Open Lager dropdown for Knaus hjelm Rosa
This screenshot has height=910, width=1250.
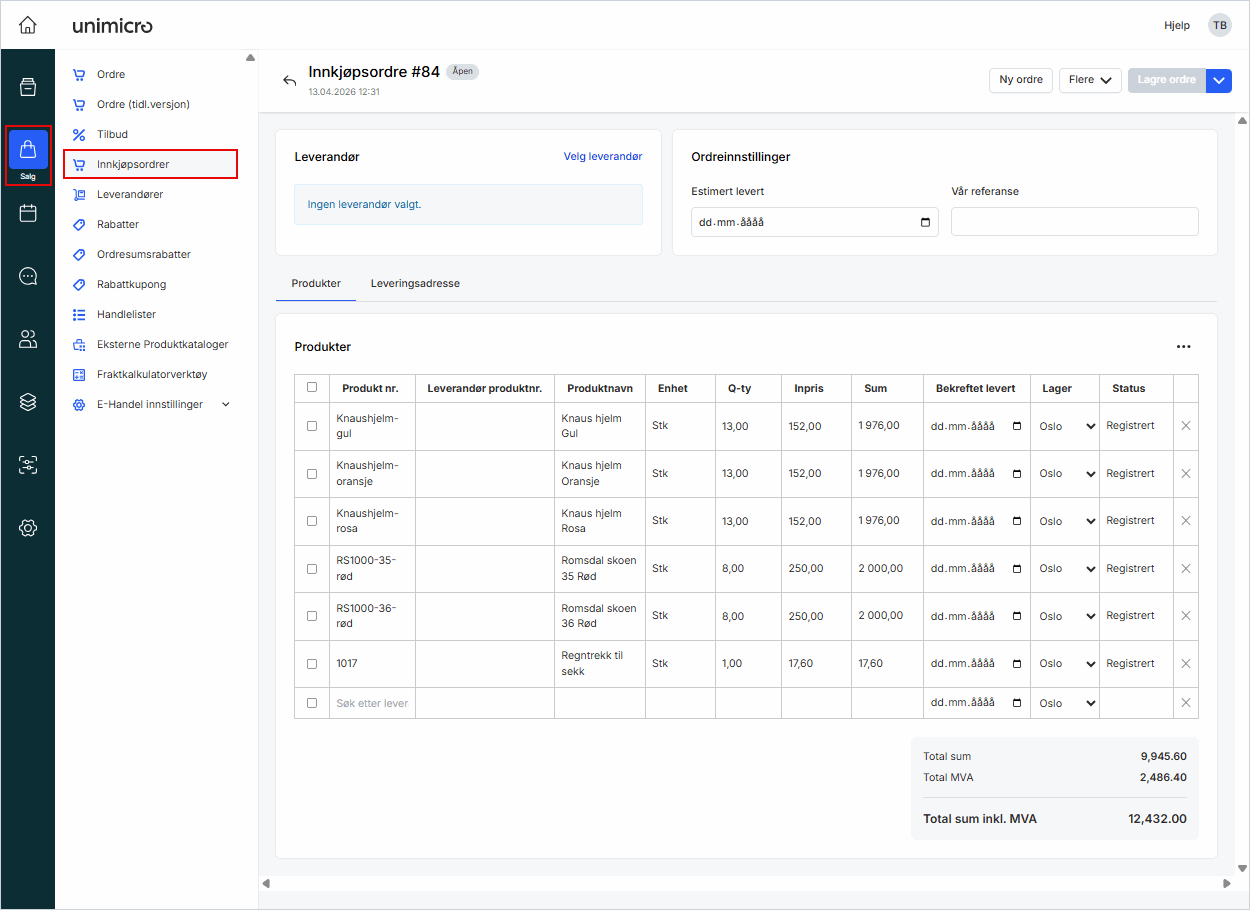(1066, 521)
